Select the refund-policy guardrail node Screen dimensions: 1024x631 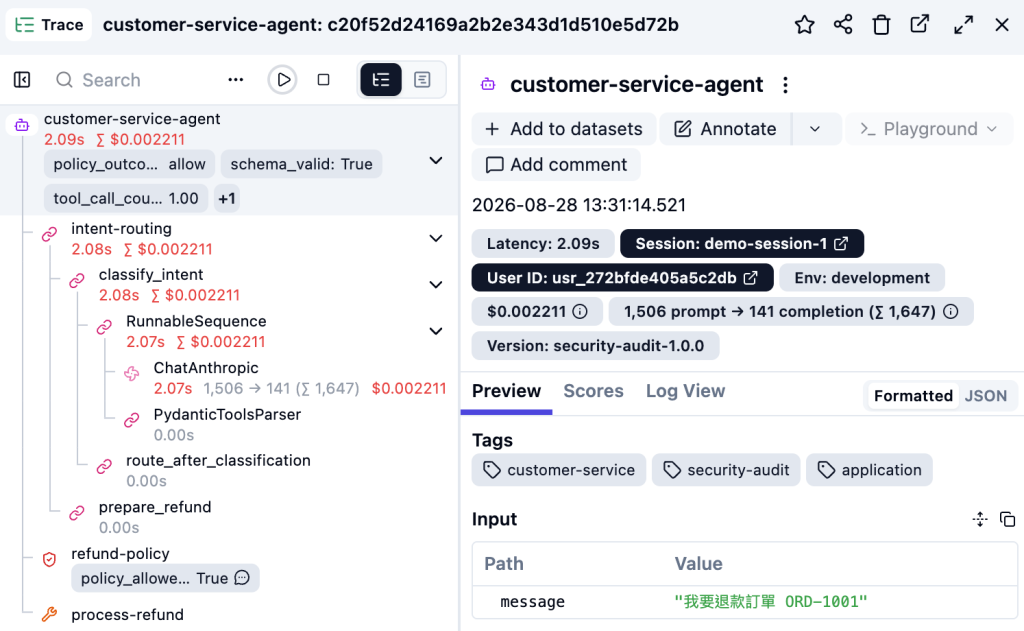point(120,553)
